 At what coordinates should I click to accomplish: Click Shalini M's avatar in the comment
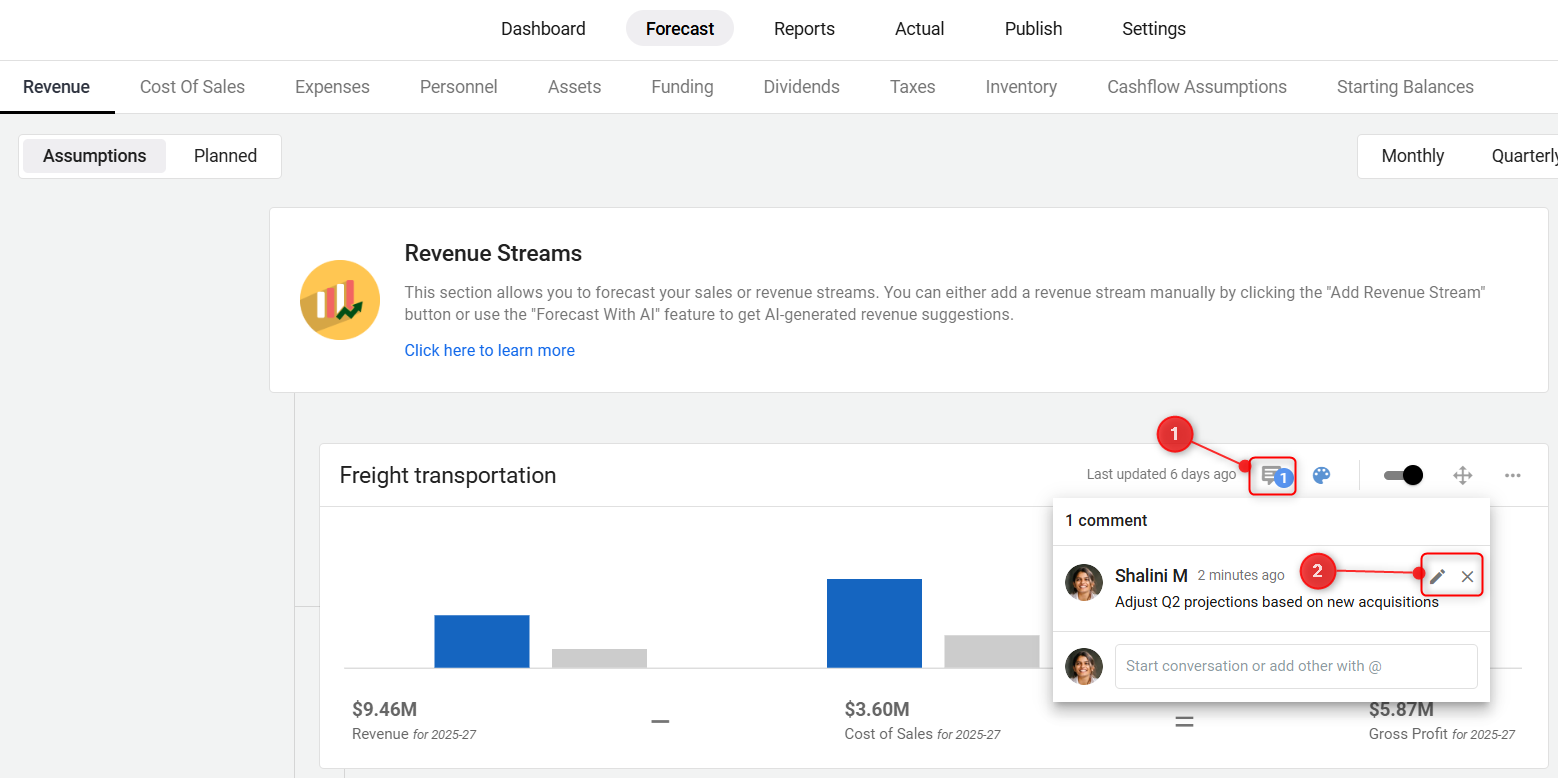click(x=1084, y=582)
